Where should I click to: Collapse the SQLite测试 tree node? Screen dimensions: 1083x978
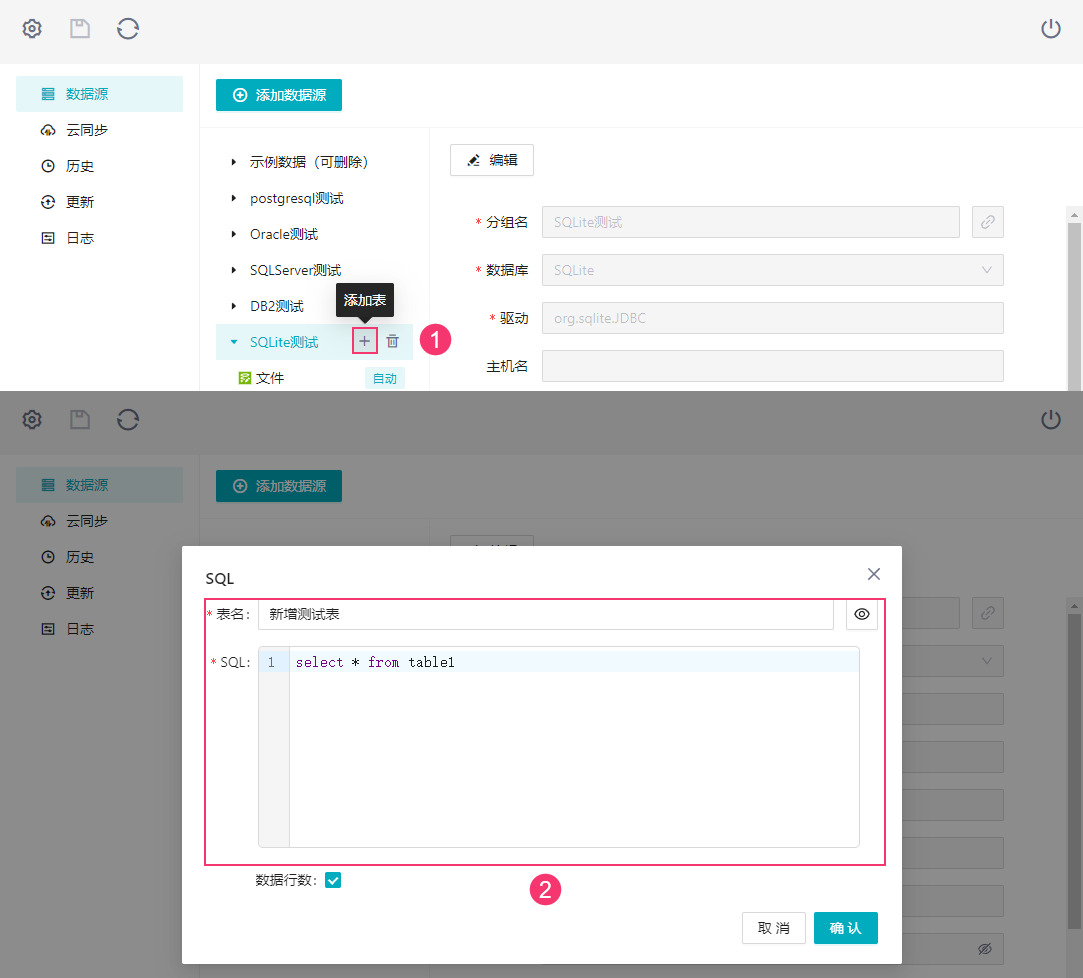coord(233,342)
